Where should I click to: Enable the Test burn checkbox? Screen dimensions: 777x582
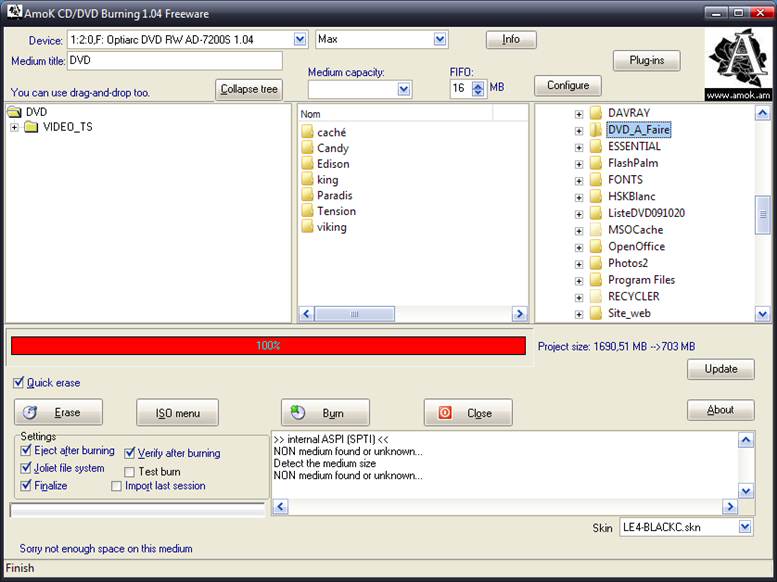(x=129, y=471)
